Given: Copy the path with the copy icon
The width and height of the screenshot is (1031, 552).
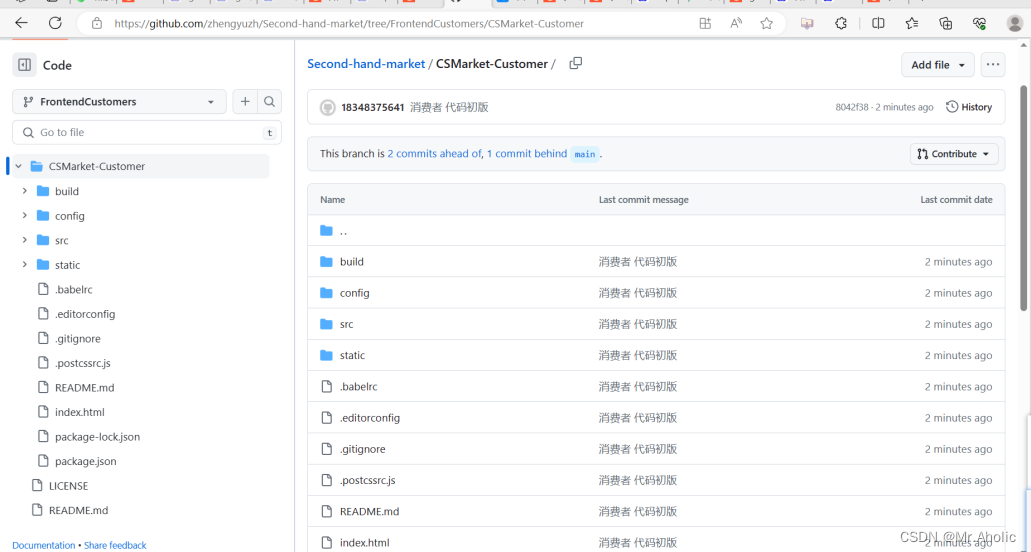Looking at the screenshot, I should (x=575, y=64).
